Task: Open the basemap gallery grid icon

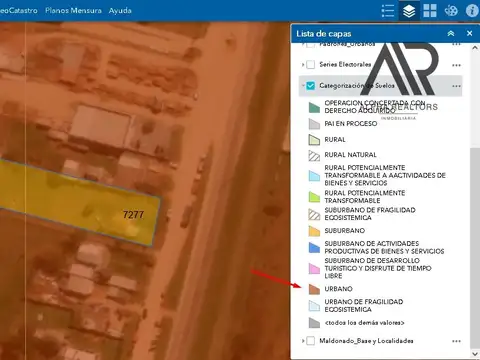Action: click(430, 11)
